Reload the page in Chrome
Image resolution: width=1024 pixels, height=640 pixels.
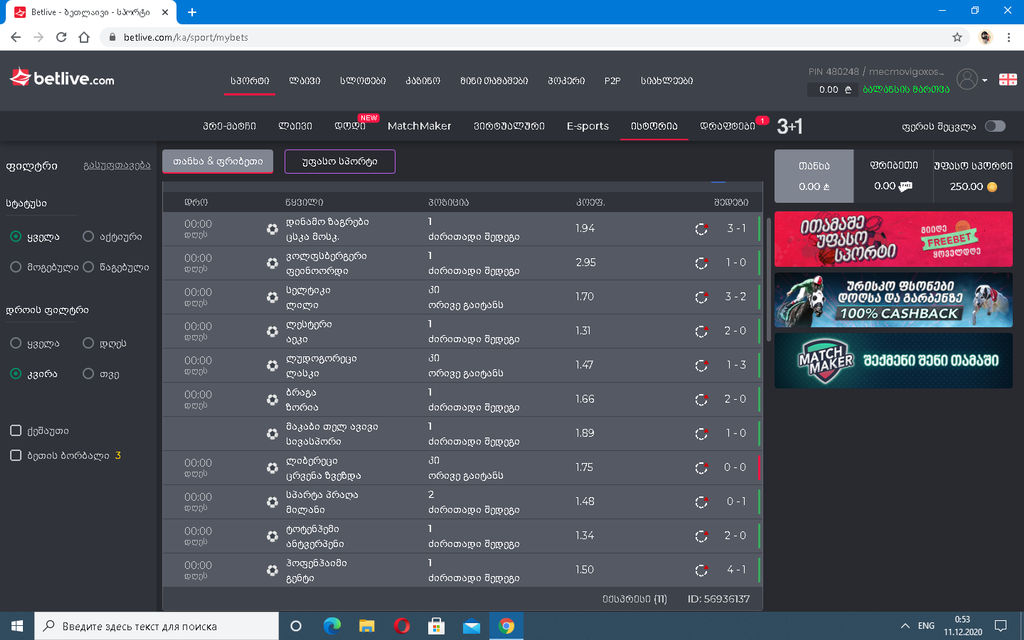(61, 37)
